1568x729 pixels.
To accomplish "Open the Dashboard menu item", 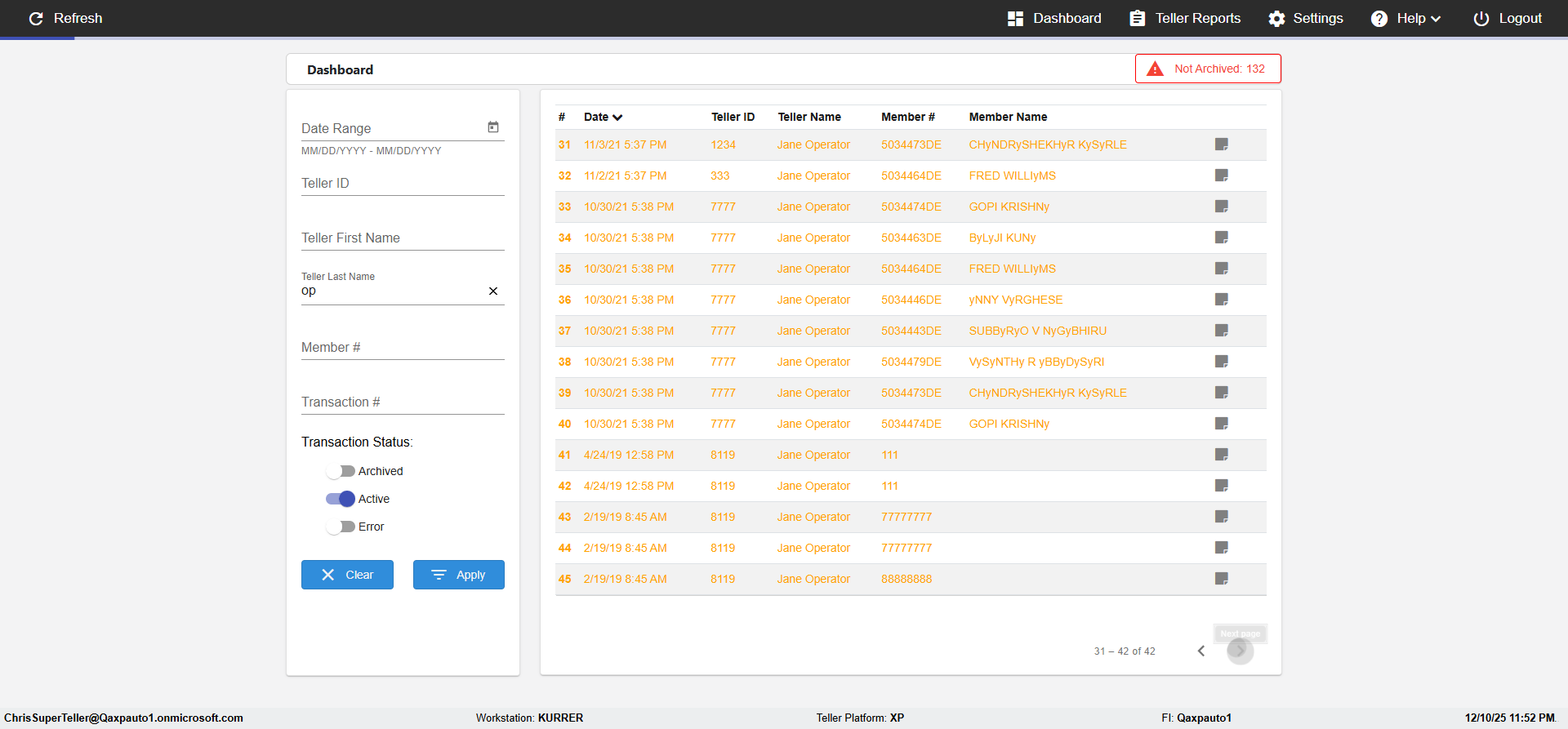I will [x=1054, y=18].
